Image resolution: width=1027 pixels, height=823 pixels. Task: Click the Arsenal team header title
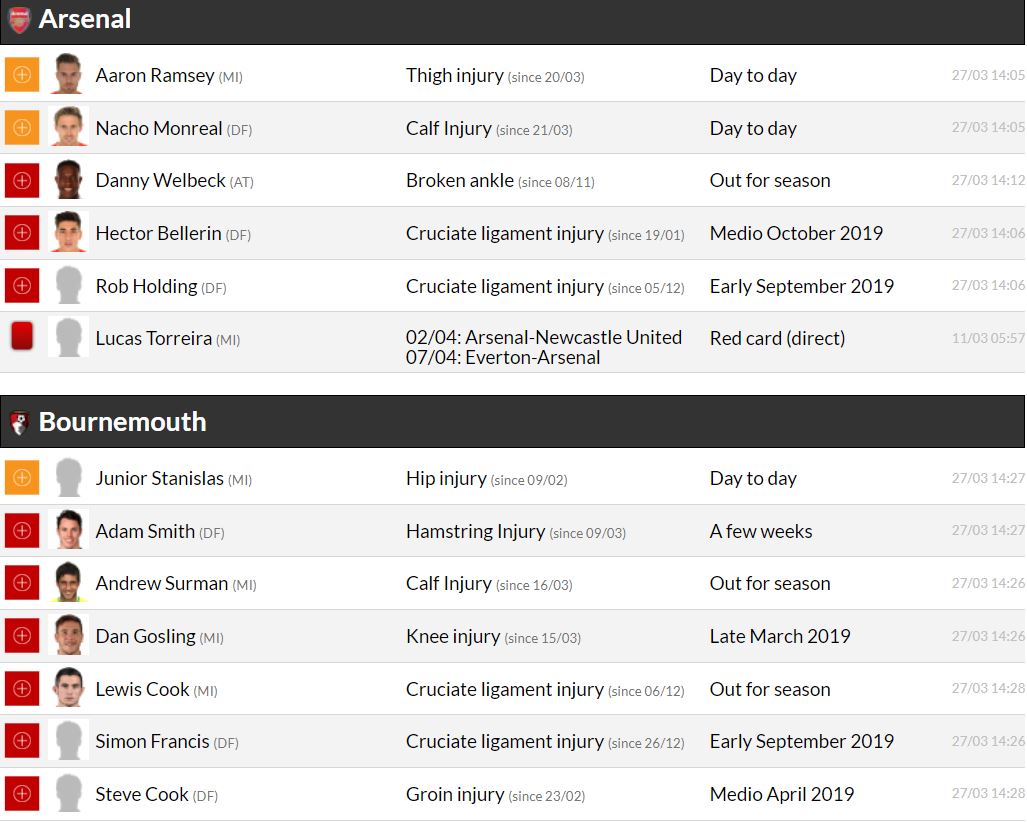85,20
